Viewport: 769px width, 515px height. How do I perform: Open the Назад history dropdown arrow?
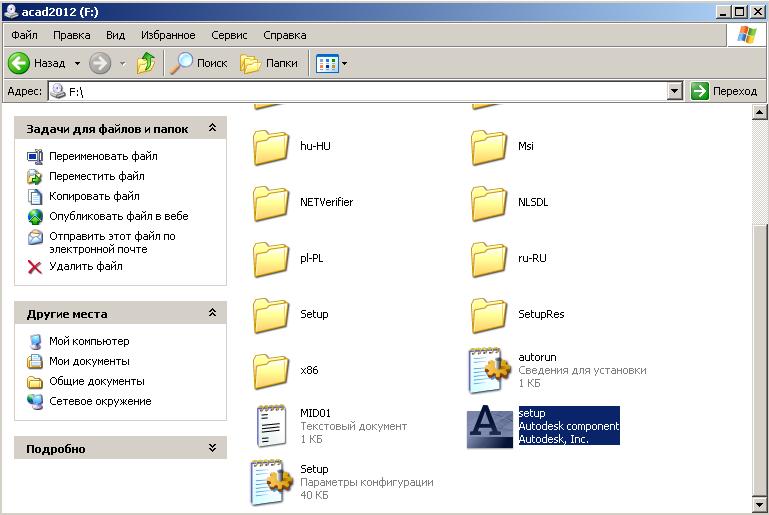(x=77, y=63)
